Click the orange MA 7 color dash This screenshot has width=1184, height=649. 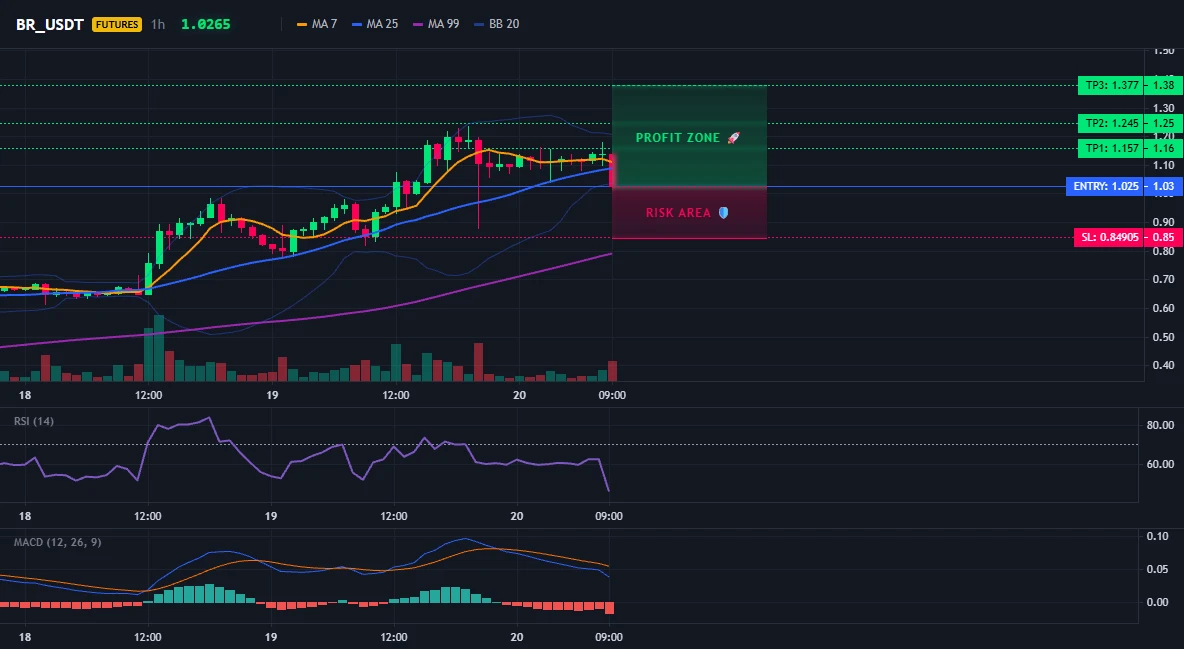(303, 24)
